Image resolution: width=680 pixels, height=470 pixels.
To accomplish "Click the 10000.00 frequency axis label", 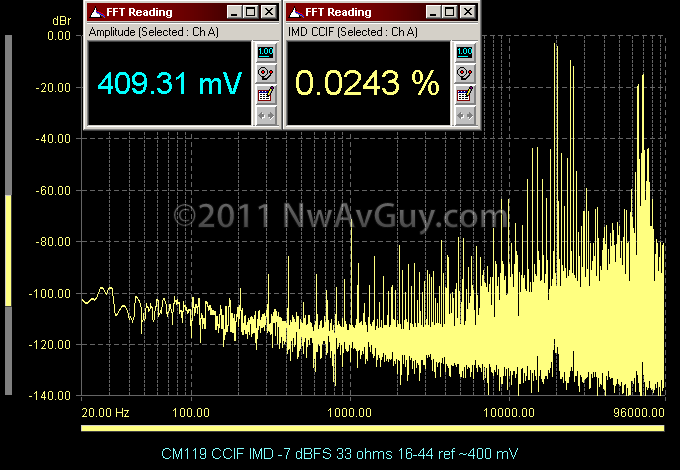I will 509,412.
